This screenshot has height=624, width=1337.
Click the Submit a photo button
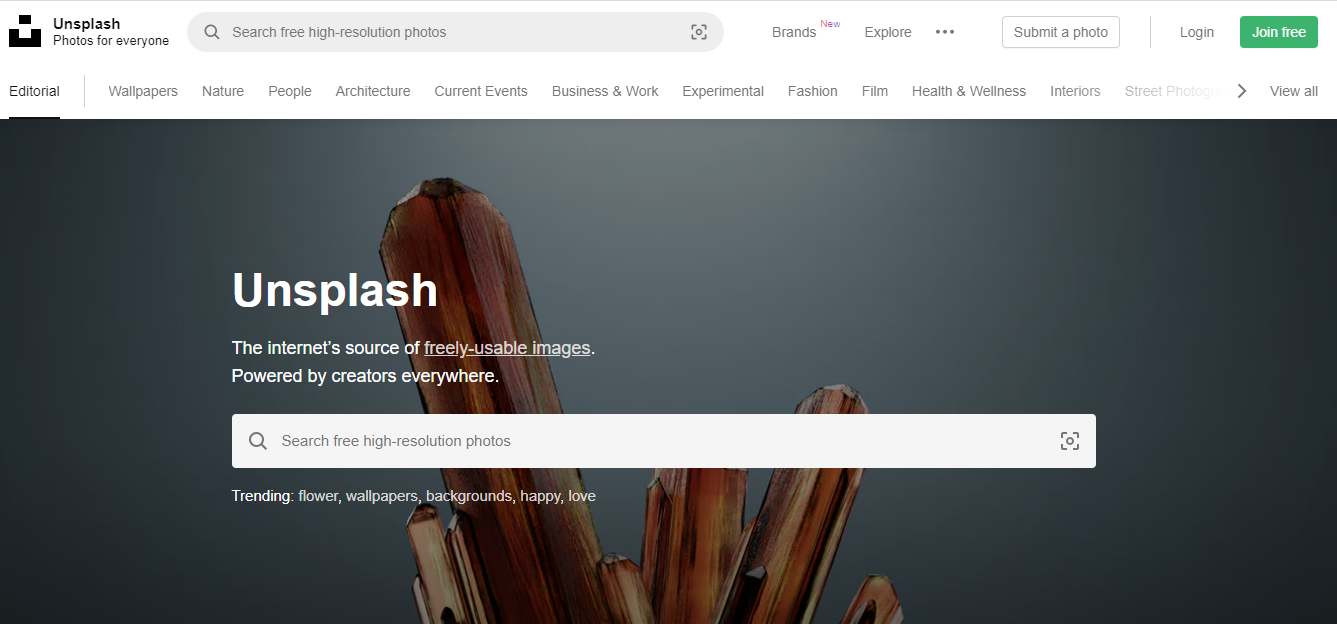tap(1061, 32)
